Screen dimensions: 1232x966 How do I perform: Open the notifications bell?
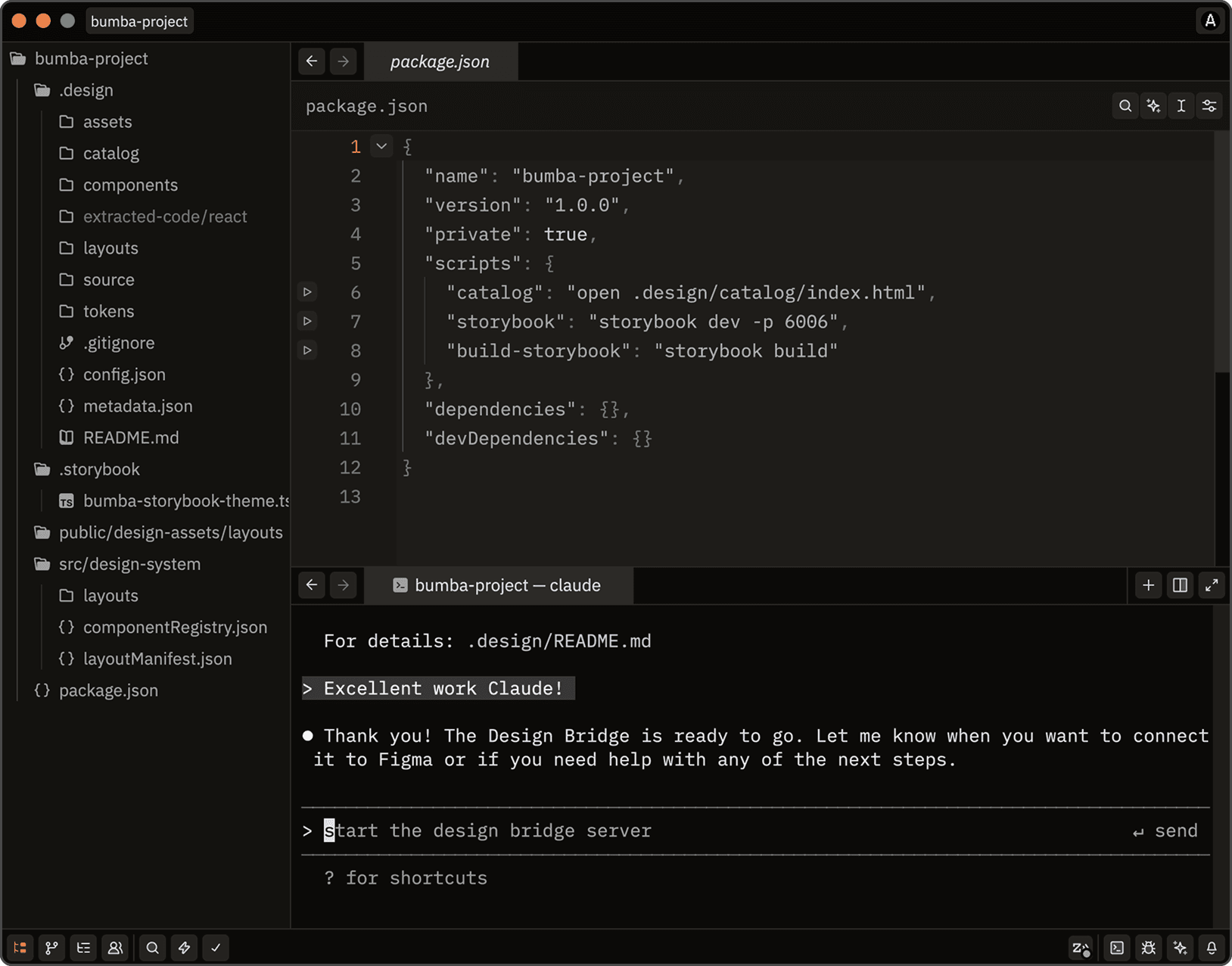pos(1212,947)
